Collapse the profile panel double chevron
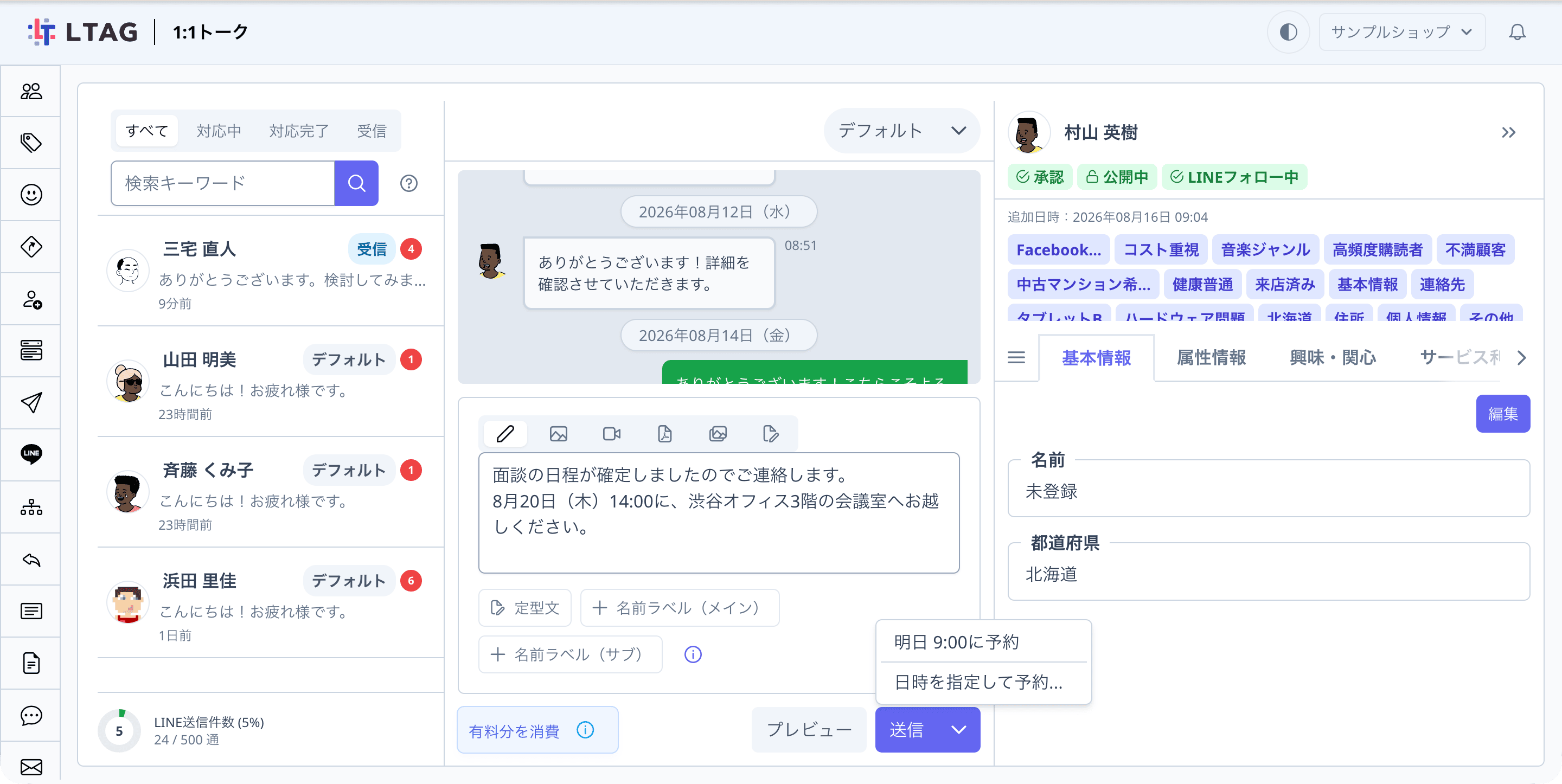1562x784 pixels. pyautogui.click(x=1509, y=132)
